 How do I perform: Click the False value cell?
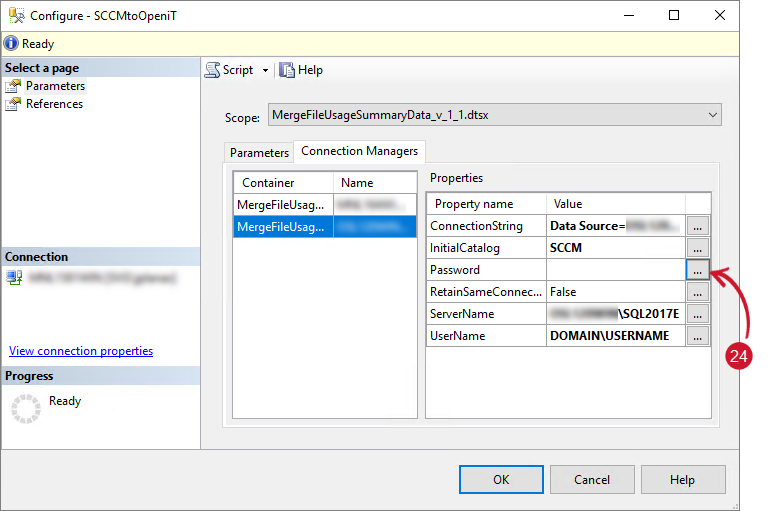point(616,292)
